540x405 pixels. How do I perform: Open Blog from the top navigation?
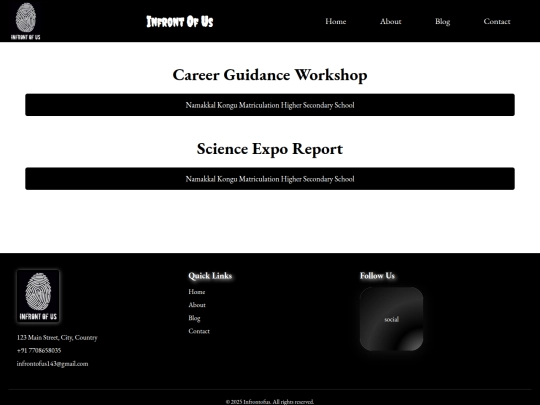(443, 21)
